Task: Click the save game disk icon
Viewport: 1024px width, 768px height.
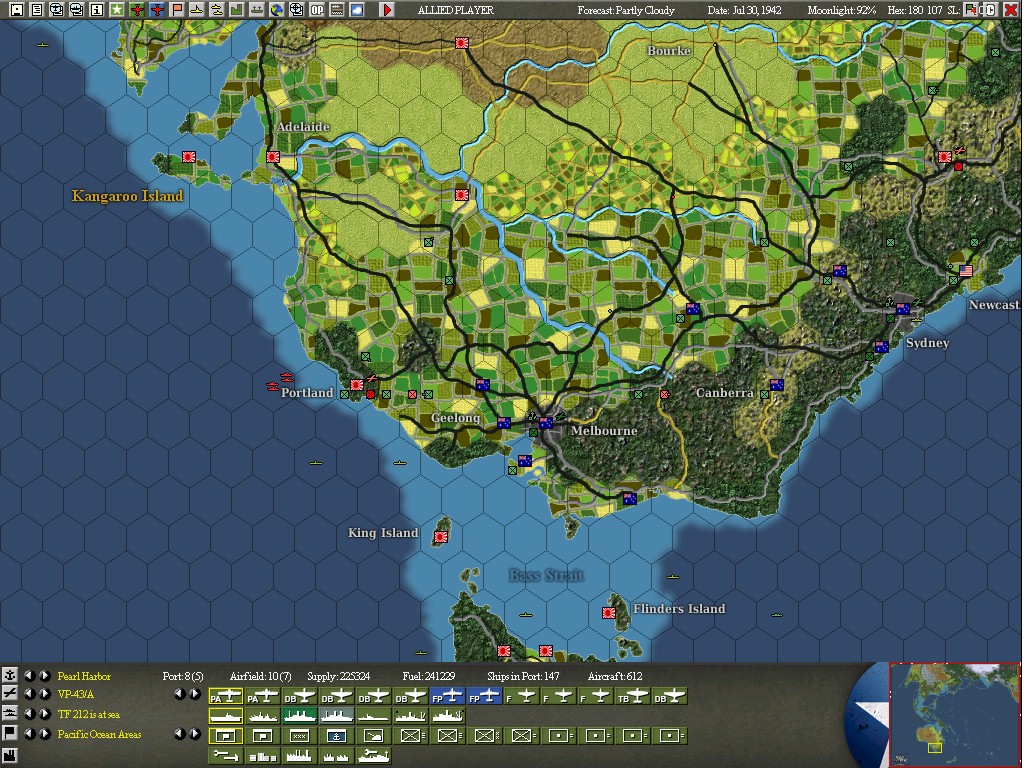Action: point(17,10)
